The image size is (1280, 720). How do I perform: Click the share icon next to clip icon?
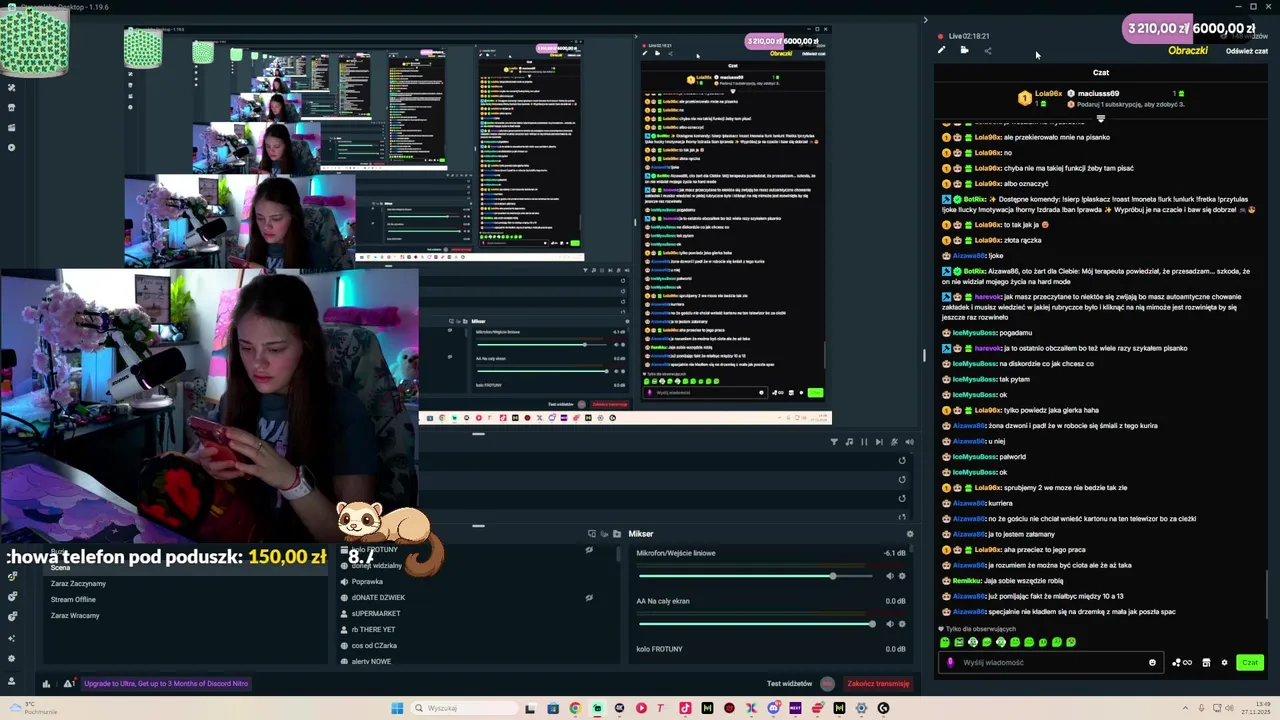click(988, 50)
